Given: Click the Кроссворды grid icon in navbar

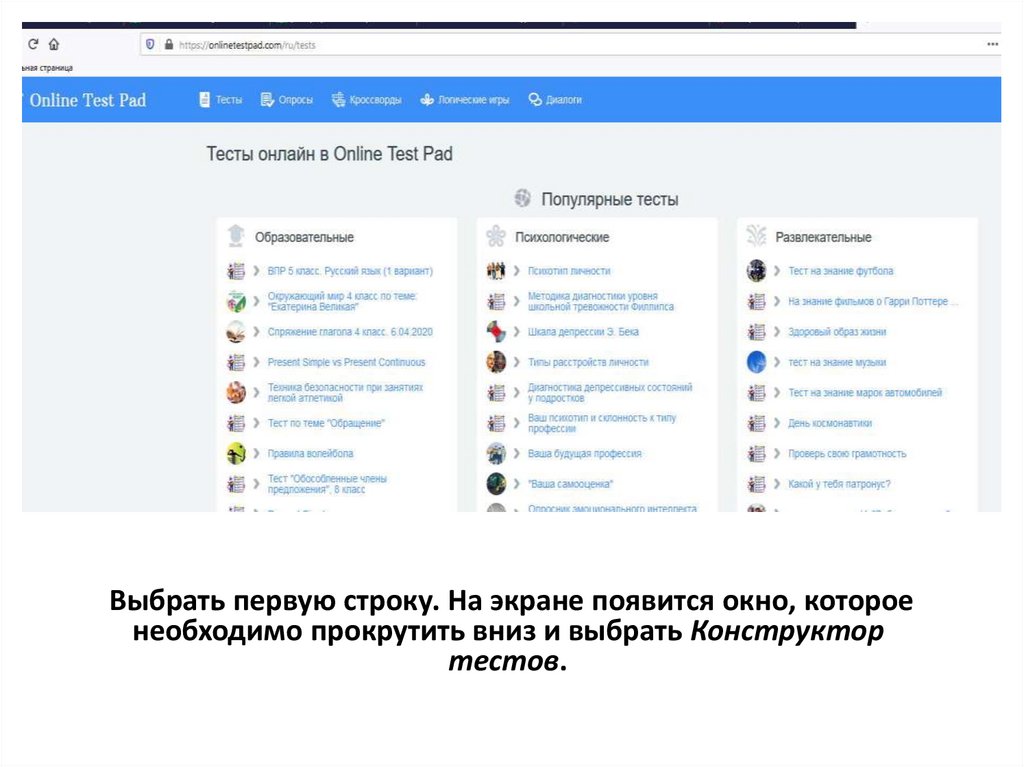Looking at the screenshot, I should (338, 99).
